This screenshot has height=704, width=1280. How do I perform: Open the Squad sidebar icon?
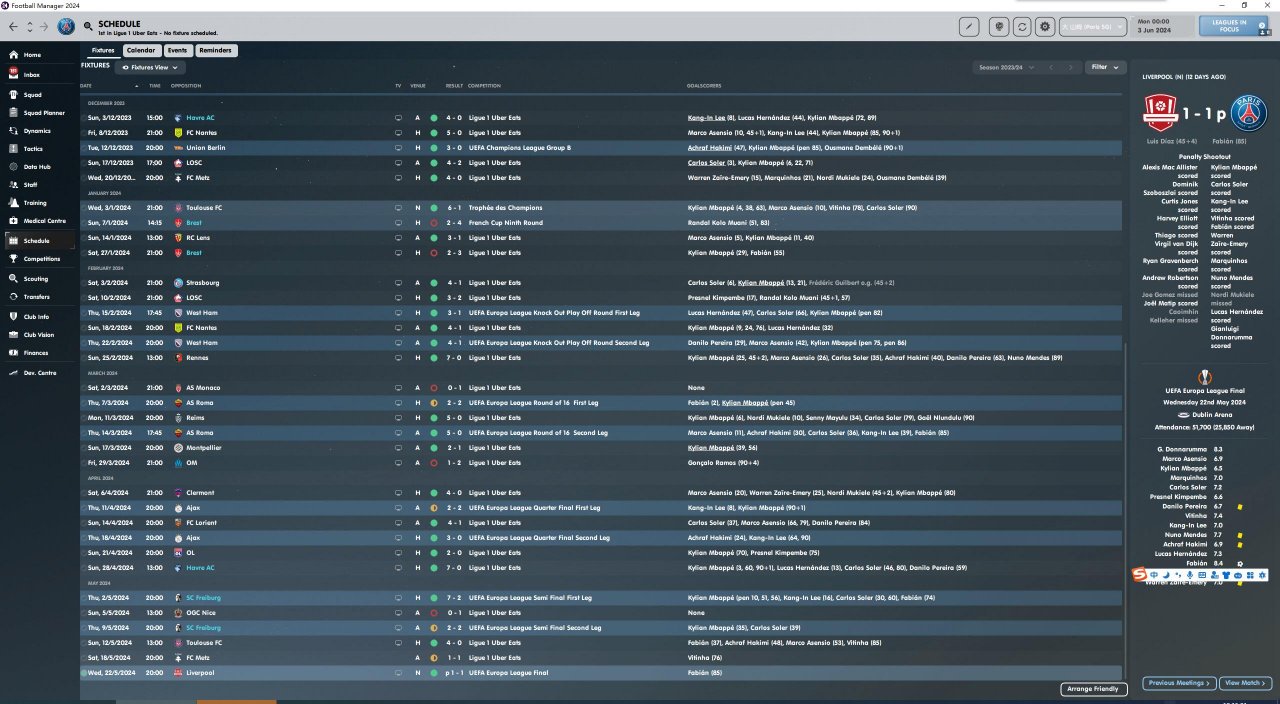[x=13, y=95]
